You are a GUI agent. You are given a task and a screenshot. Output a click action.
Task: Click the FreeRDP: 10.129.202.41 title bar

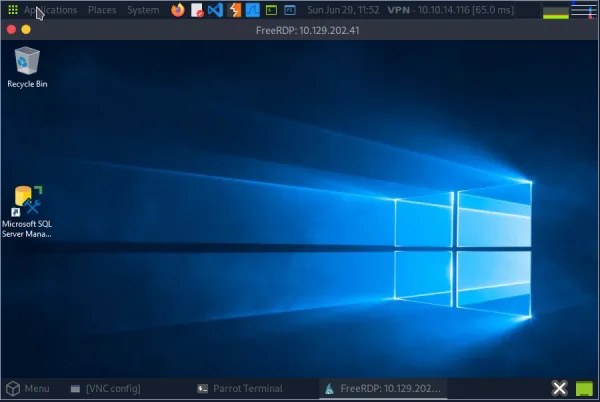[307, 30]
